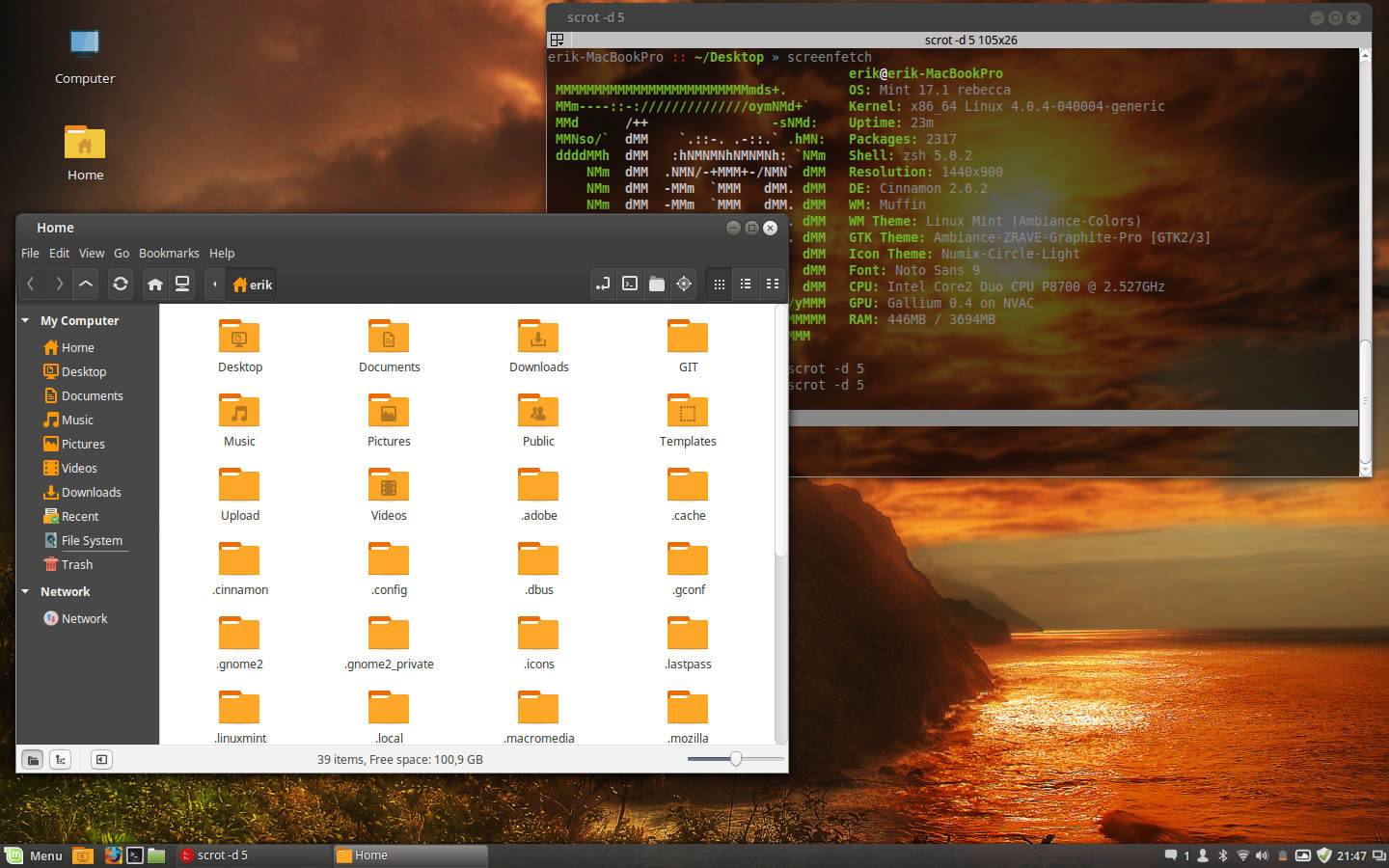This screenshot has height=868, width=1389.
Task: Click the toggle location entry icon
Action: pyautogui.click(x=603, y=284)
